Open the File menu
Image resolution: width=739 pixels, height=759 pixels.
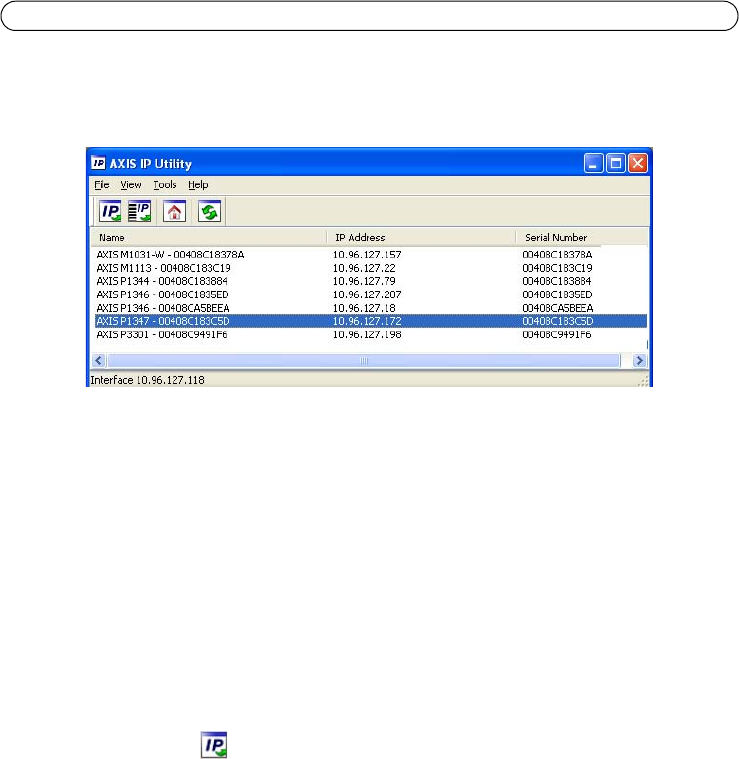pyautogui.click(x=102, y=184)
